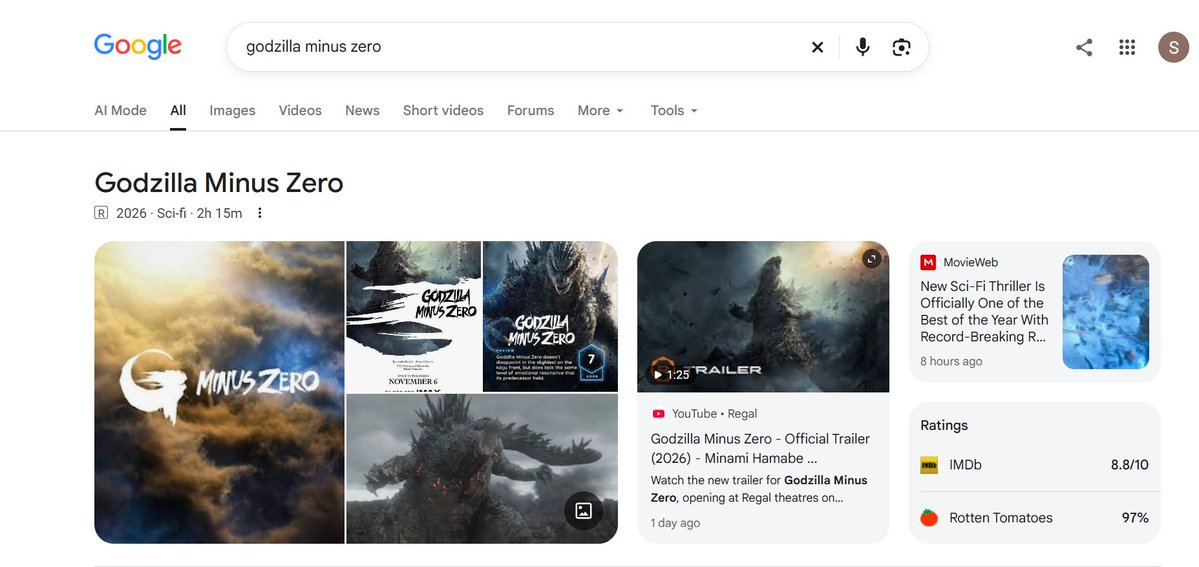Click the MovieWeb source name
The height and width of the screenshot is (567, 1199).
970,262
